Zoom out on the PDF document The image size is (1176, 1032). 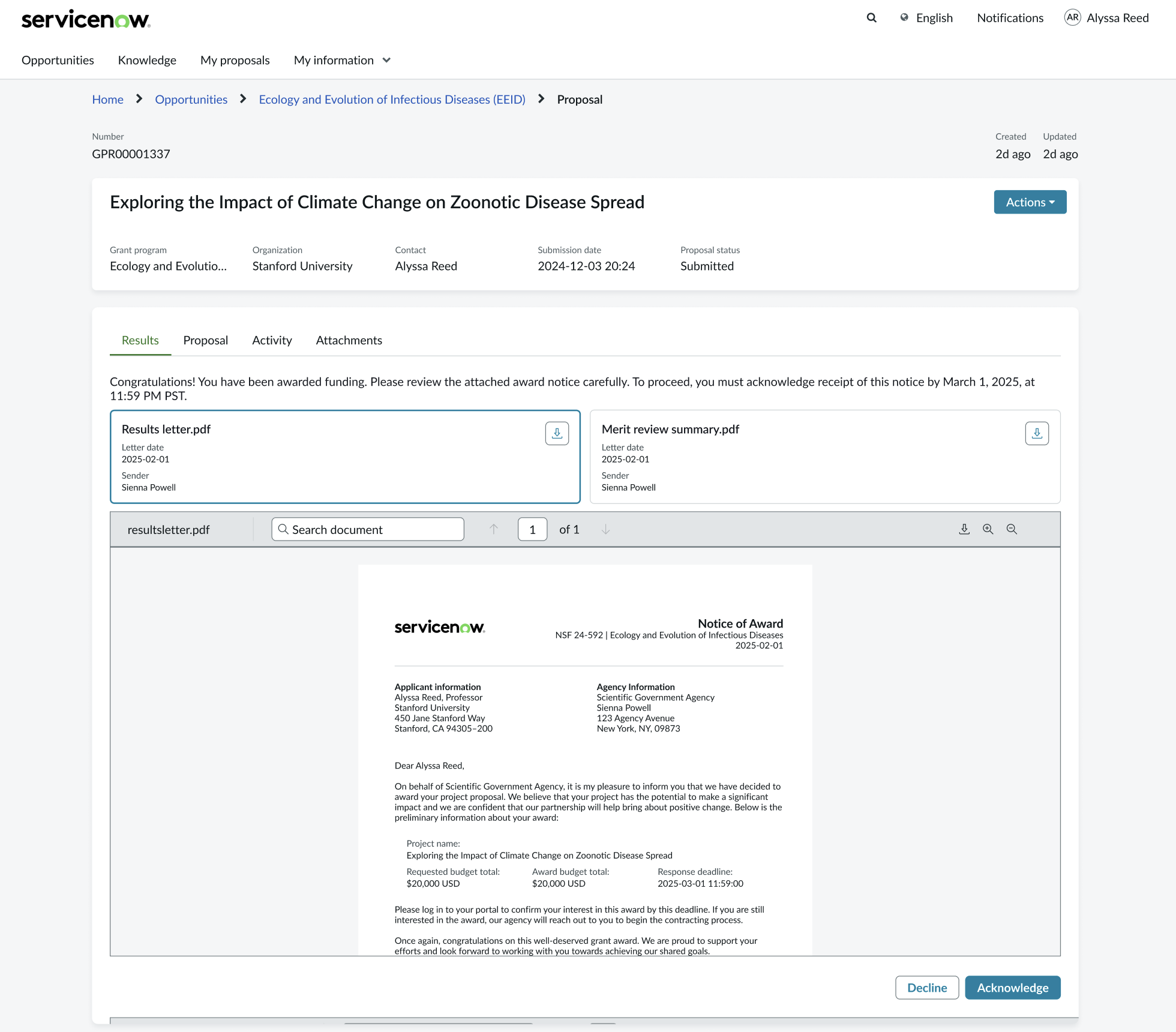(x=1012, y=529)
